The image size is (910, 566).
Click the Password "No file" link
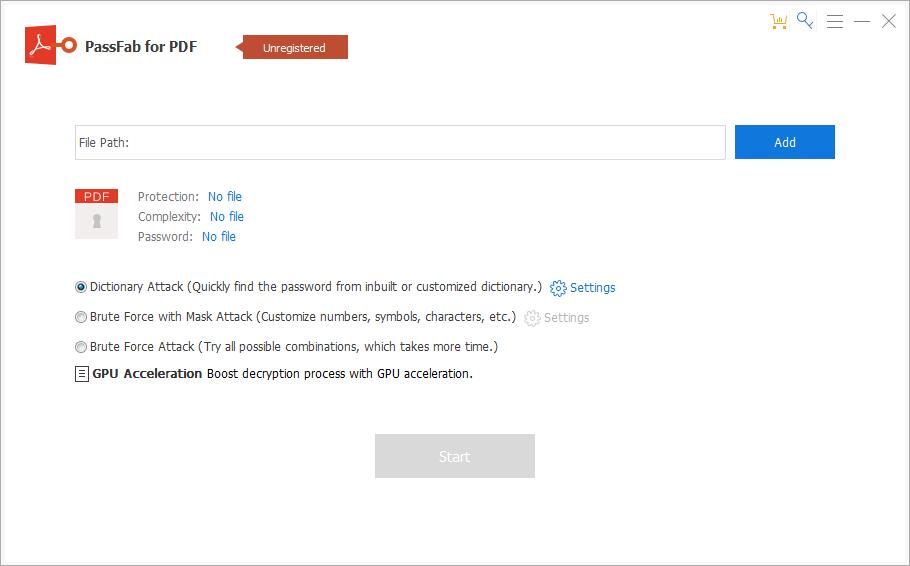[219, 237]
